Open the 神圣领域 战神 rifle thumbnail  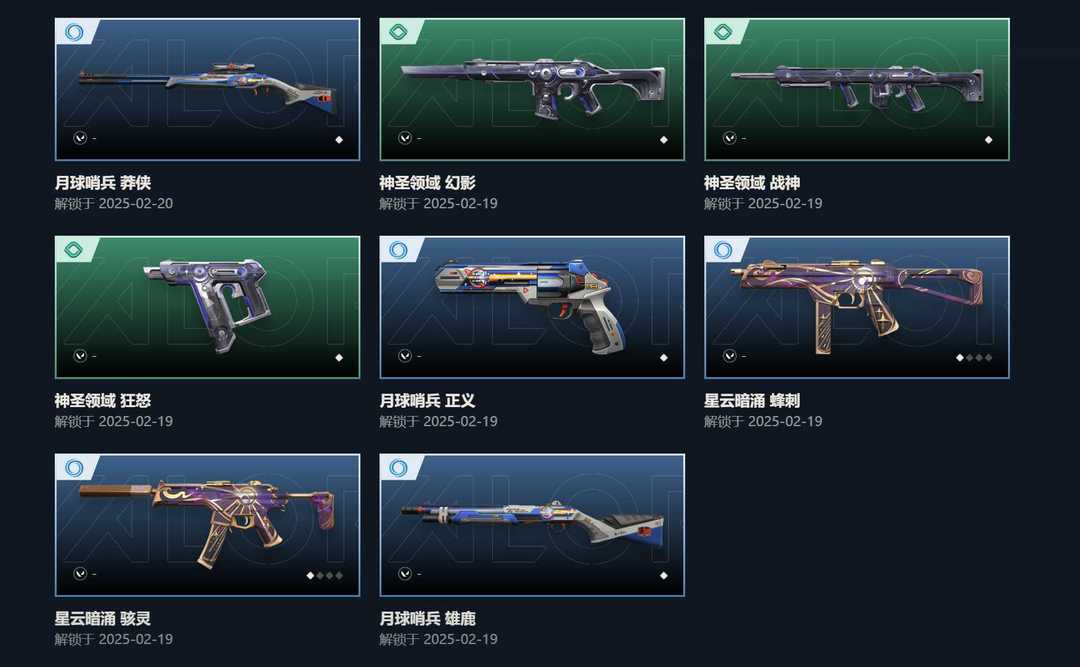pos(857,90)
